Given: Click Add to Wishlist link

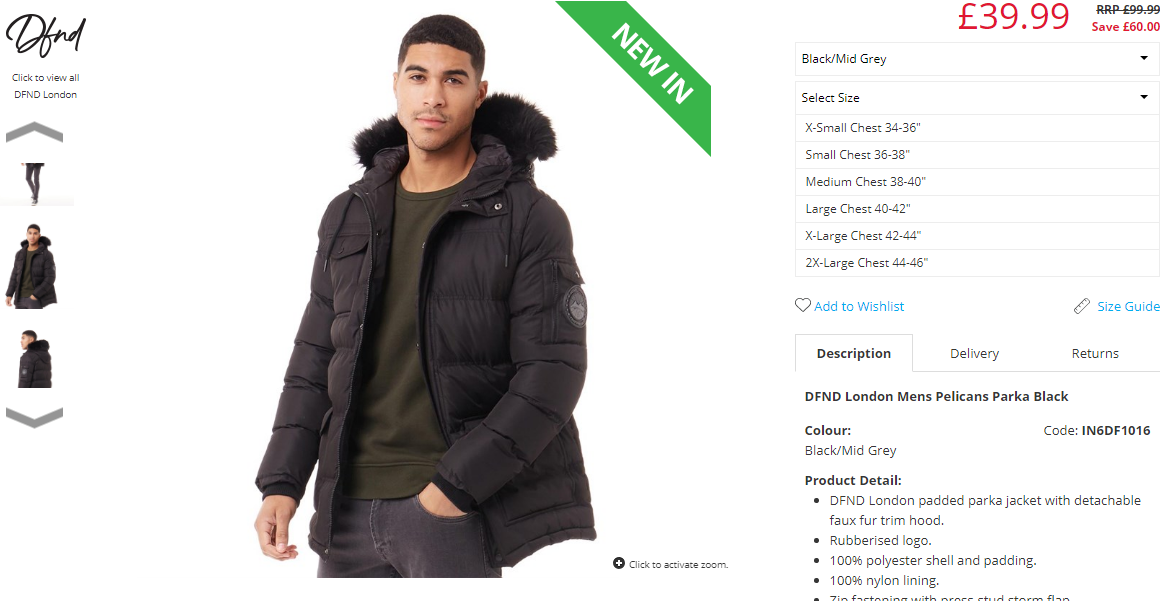Looking at the screenshot, I should pyautogui.click(x=859, y=306).
